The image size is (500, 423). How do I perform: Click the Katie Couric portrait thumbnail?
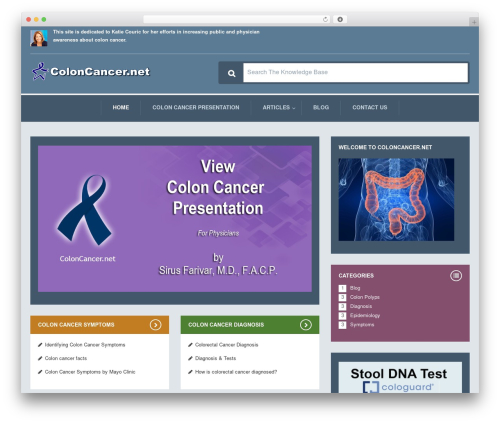coord(39,38)
